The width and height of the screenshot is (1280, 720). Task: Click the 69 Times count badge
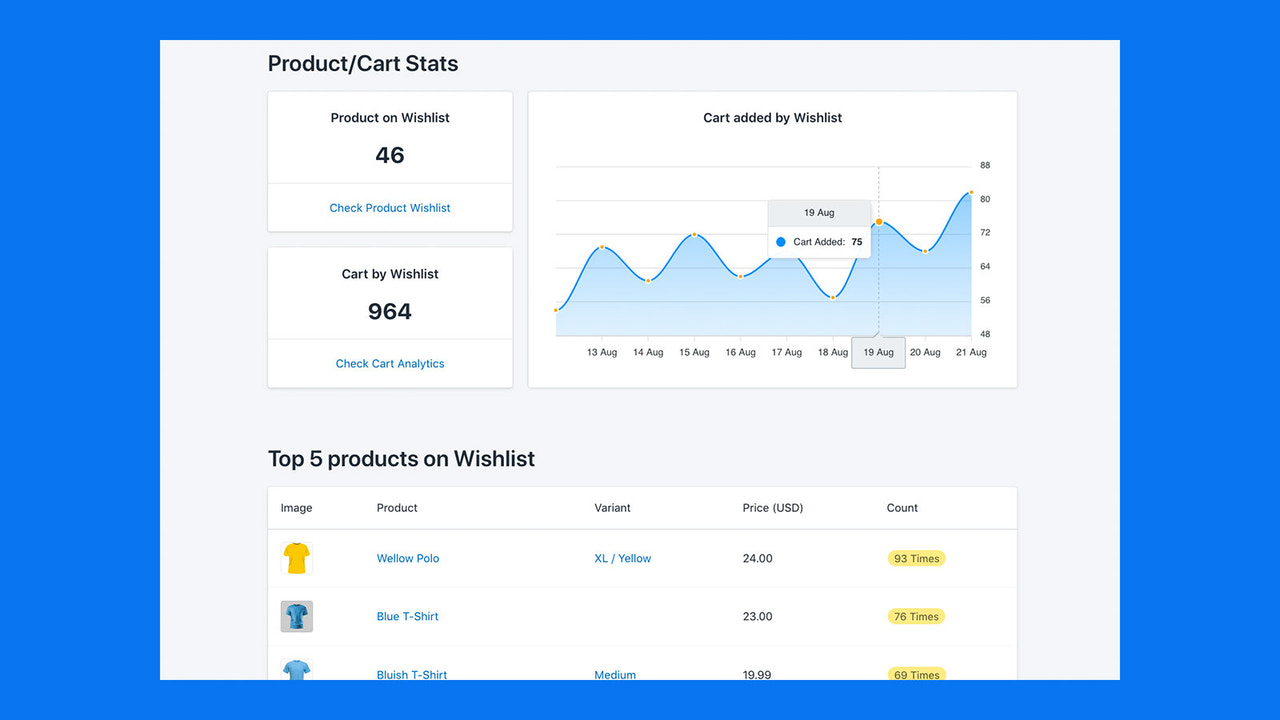pyautogui.click(x=916, y=674)
